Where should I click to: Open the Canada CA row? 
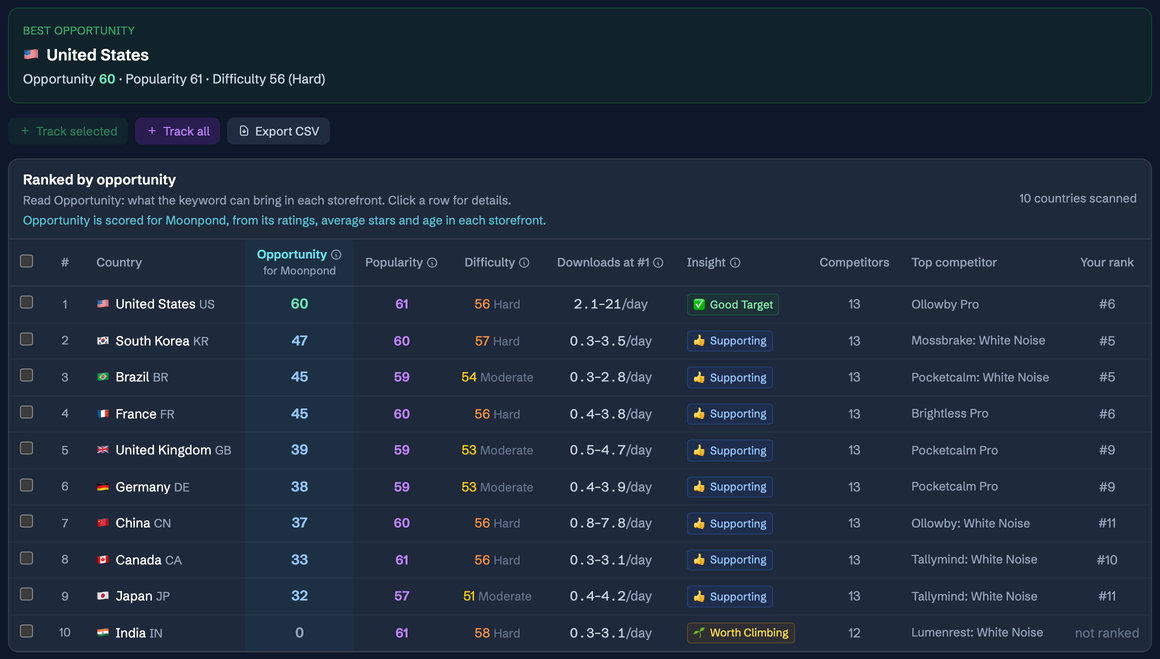click(x=579, y=560)
